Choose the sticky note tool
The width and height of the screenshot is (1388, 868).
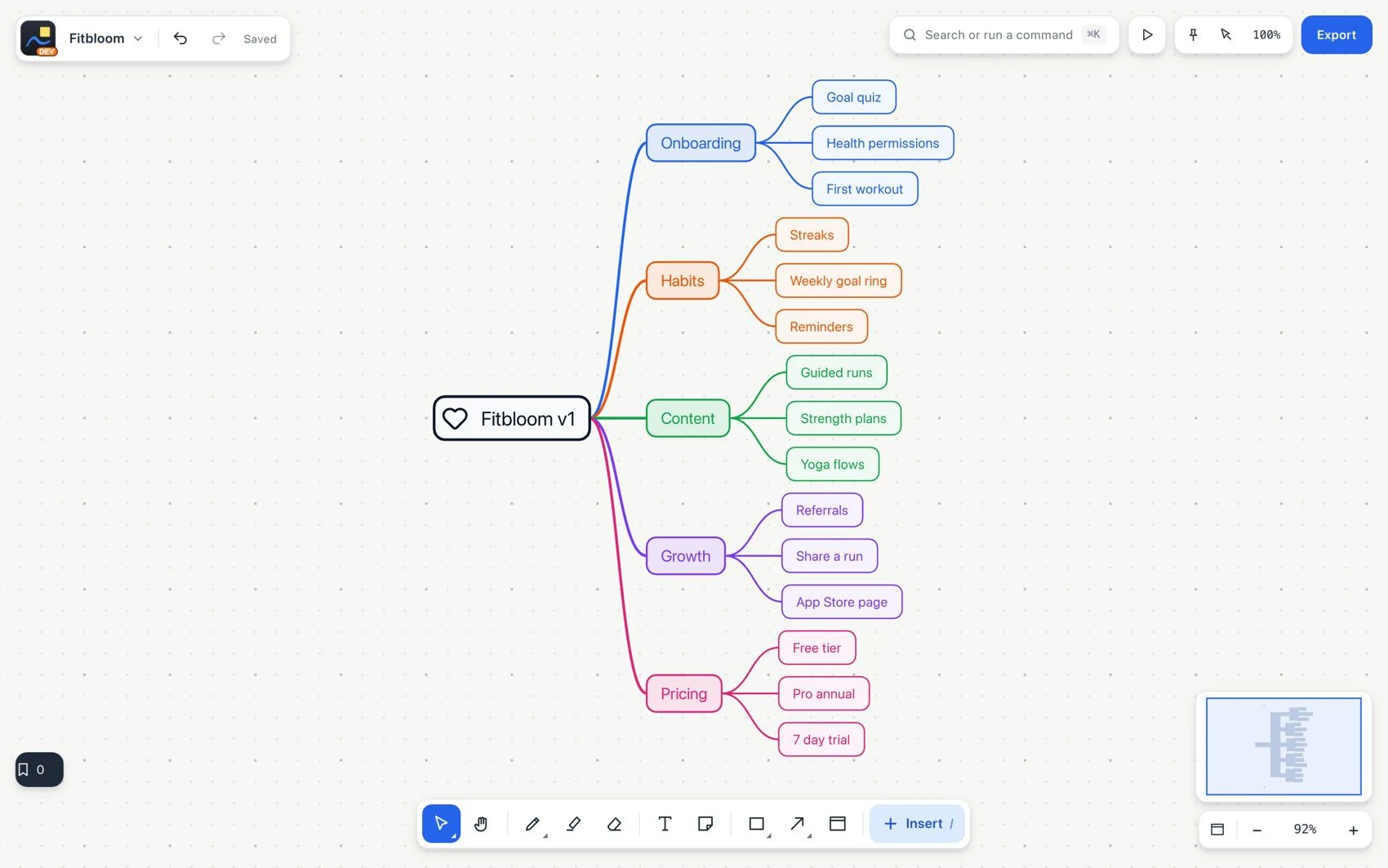coord(705,823)
